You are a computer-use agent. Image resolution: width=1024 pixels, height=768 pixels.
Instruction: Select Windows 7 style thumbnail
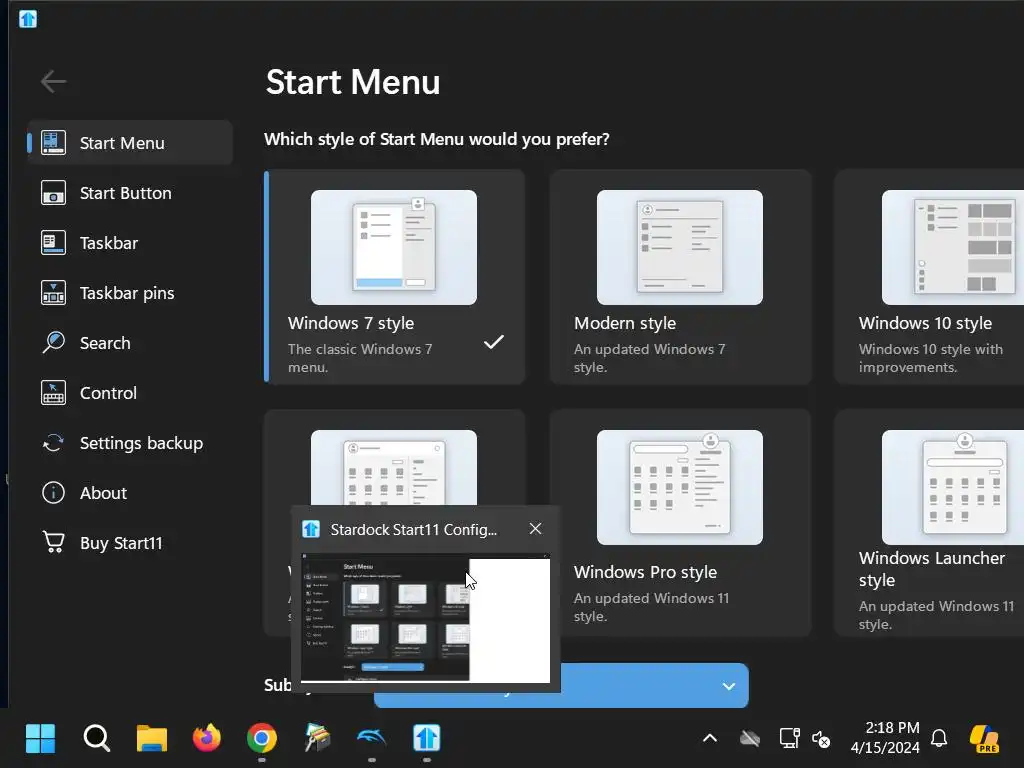[x=394, y=247]
